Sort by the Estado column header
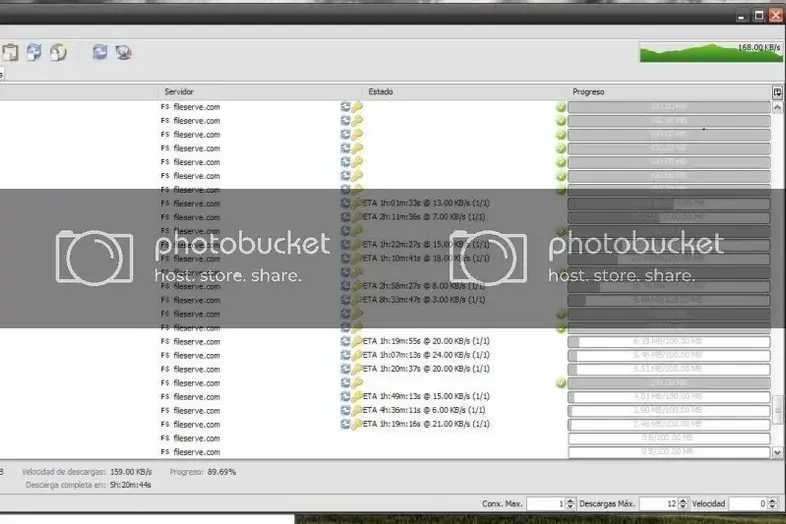Screen dimensions: 786x524 coord(465,92)
